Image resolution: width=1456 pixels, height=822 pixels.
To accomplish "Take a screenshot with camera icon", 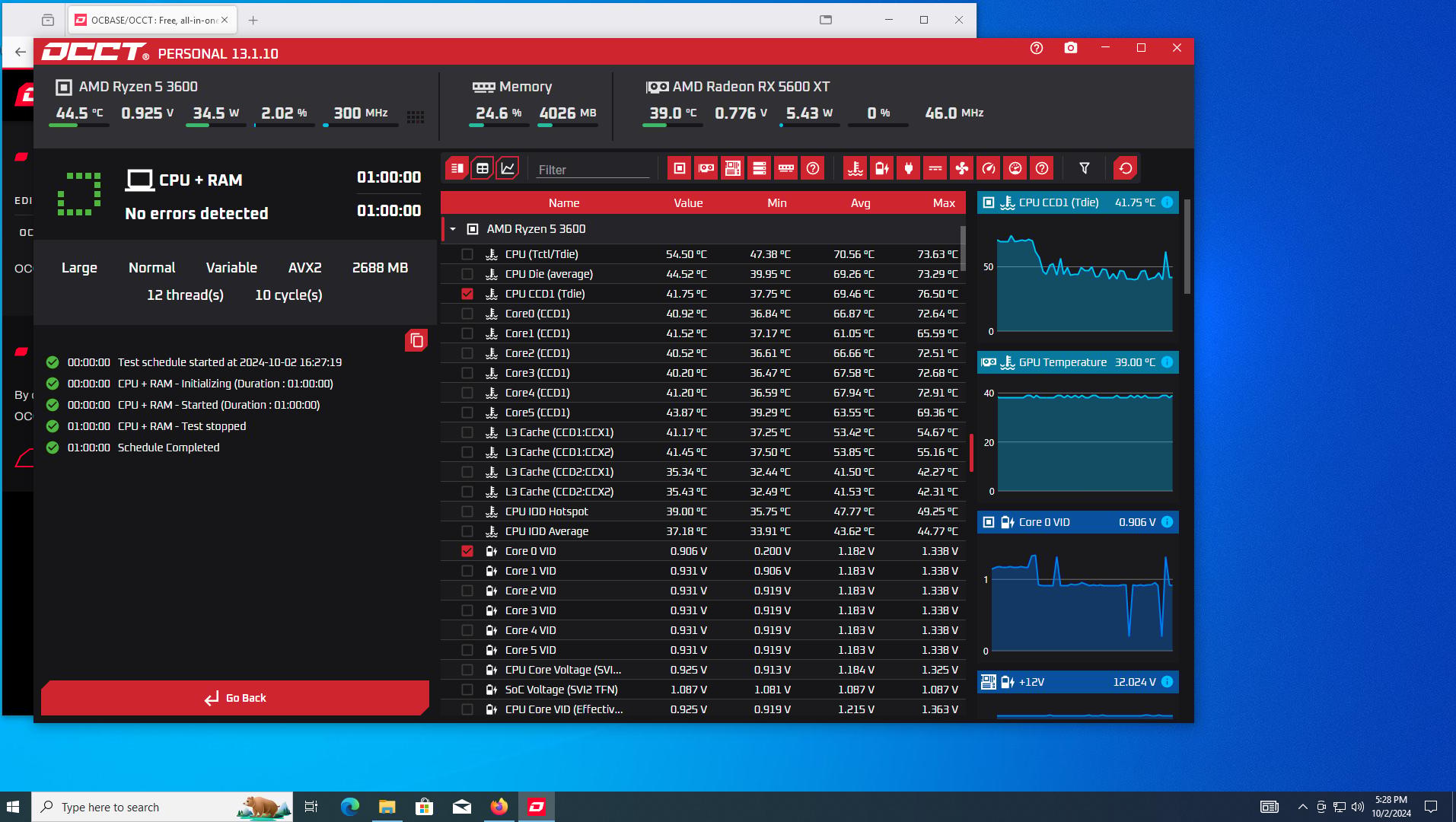I will pyautogui.click(x=1071, y=48).
